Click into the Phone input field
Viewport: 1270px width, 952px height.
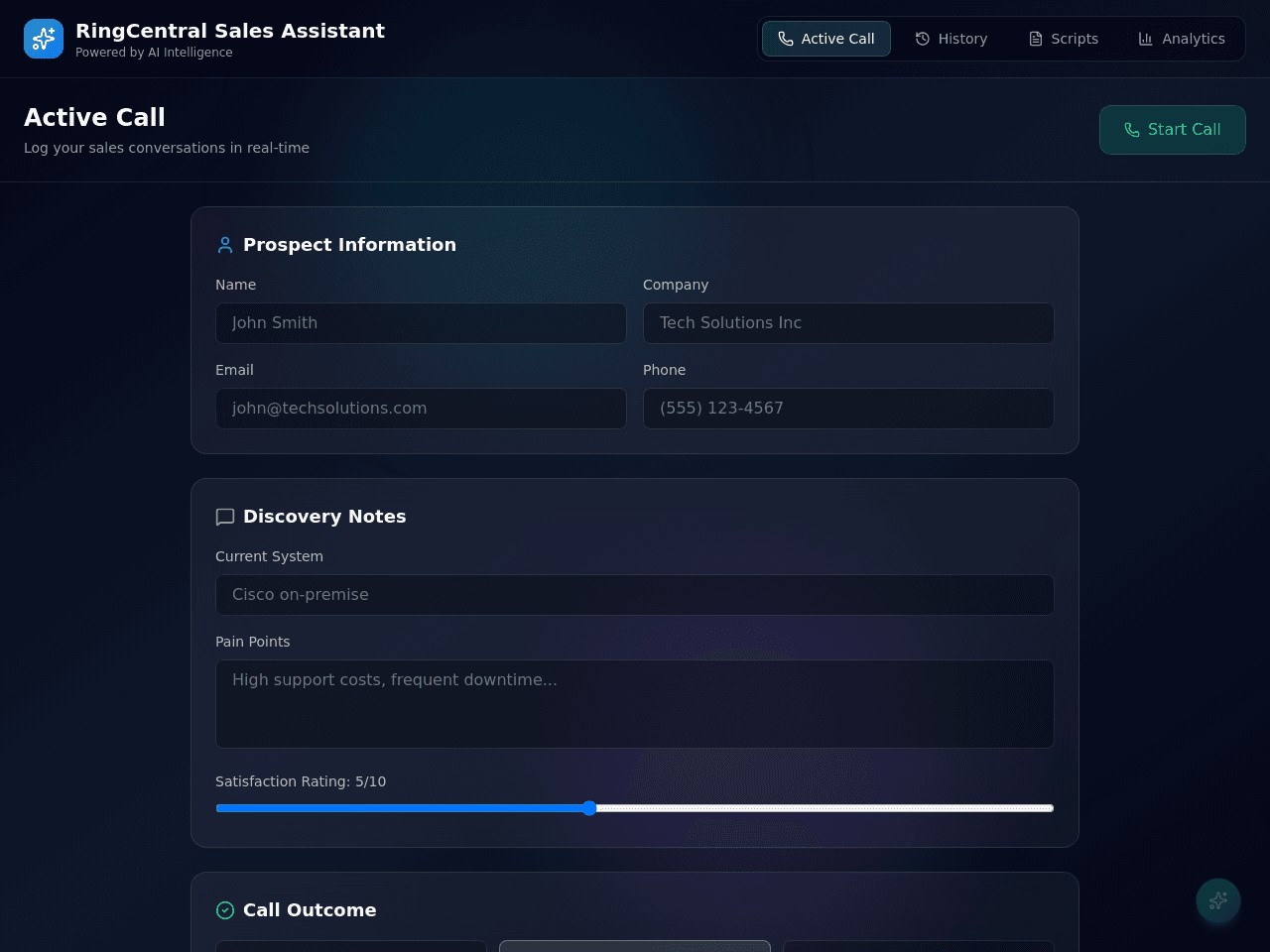848,409
